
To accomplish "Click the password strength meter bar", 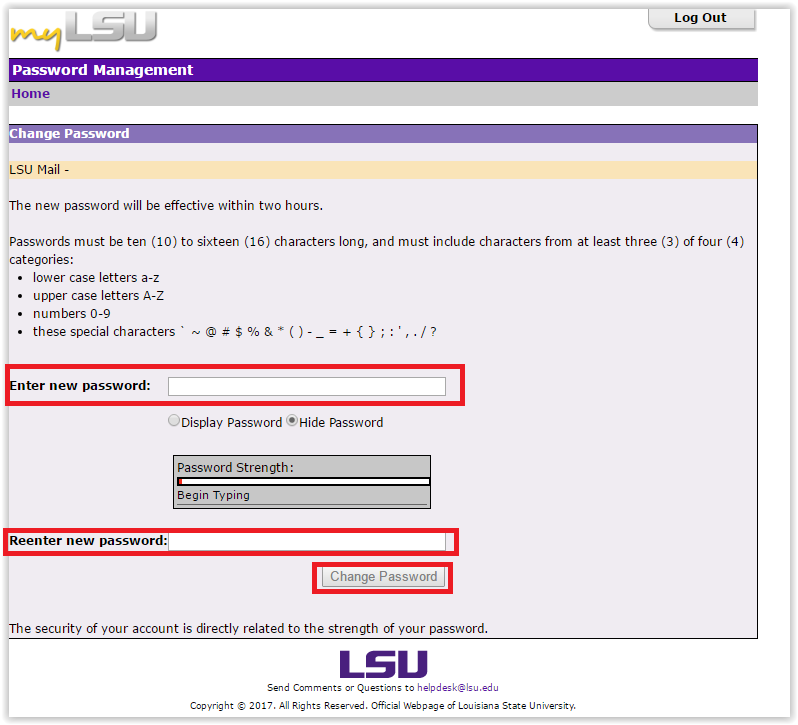I will [304, 481].
